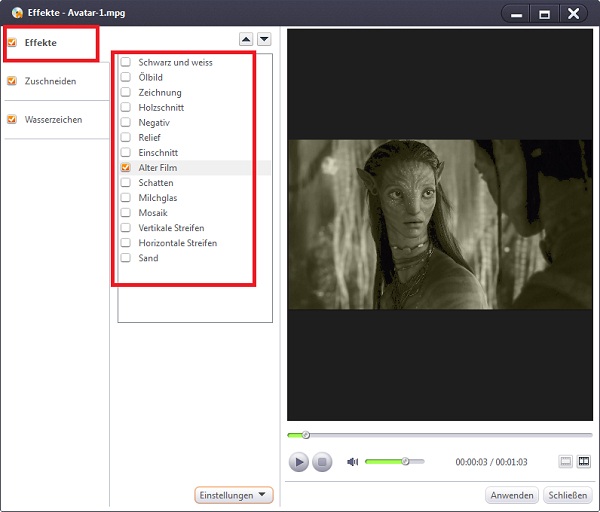Click the video seek progress bar
Screen dimensions: 600x512
[x=440, y=435]
